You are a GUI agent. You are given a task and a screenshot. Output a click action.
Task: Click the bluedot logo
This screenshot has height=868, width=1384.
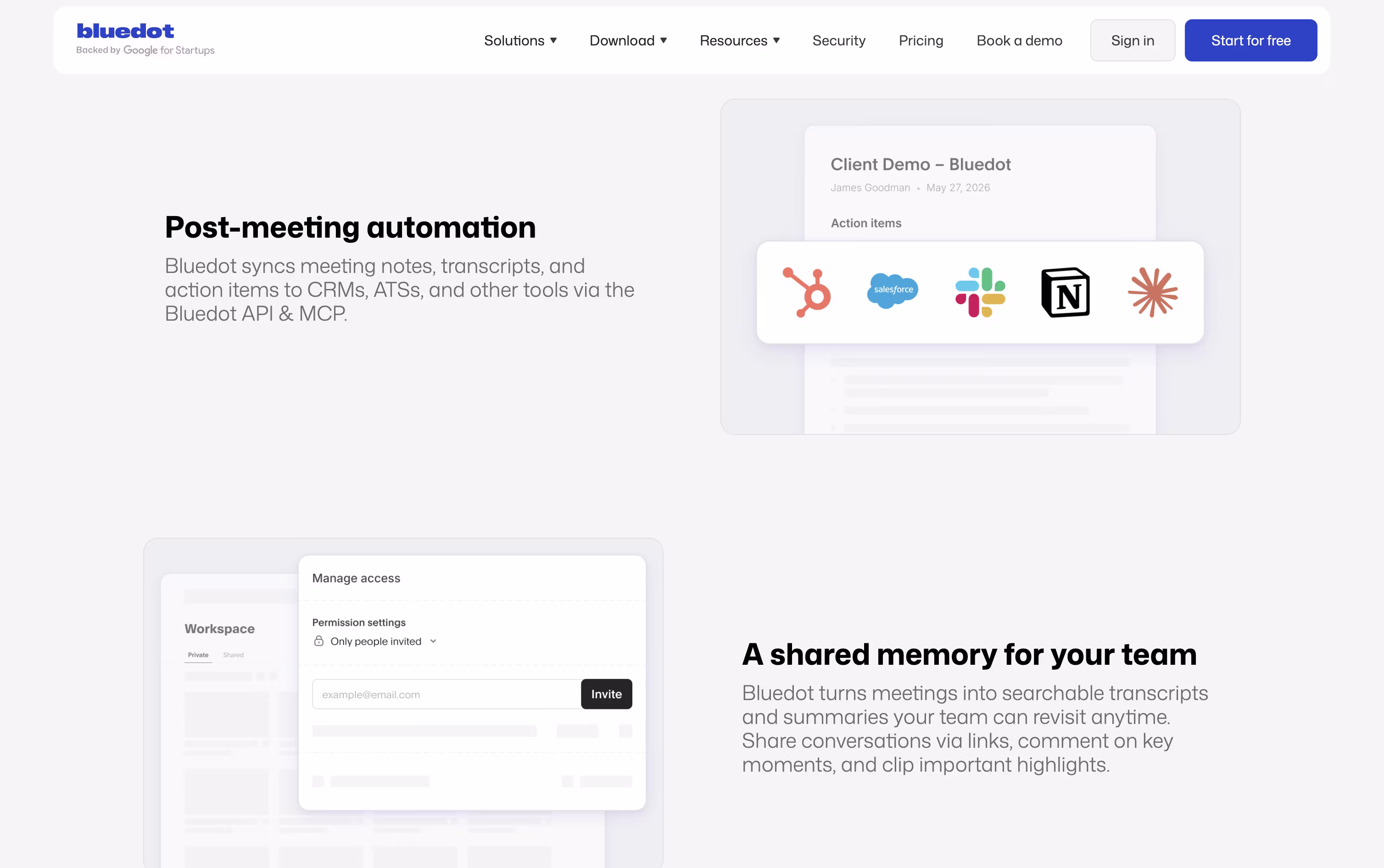125,31
